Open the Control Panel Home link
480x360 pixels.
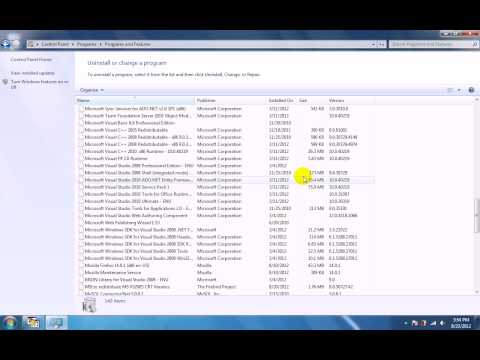(31, 59)
